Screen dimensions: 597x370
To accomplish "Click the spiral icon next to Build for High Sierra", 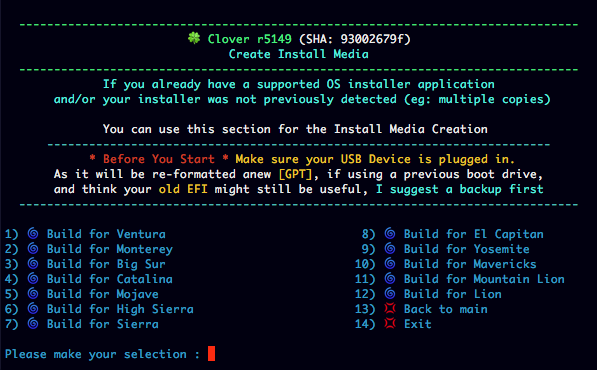I will (33, 308).
